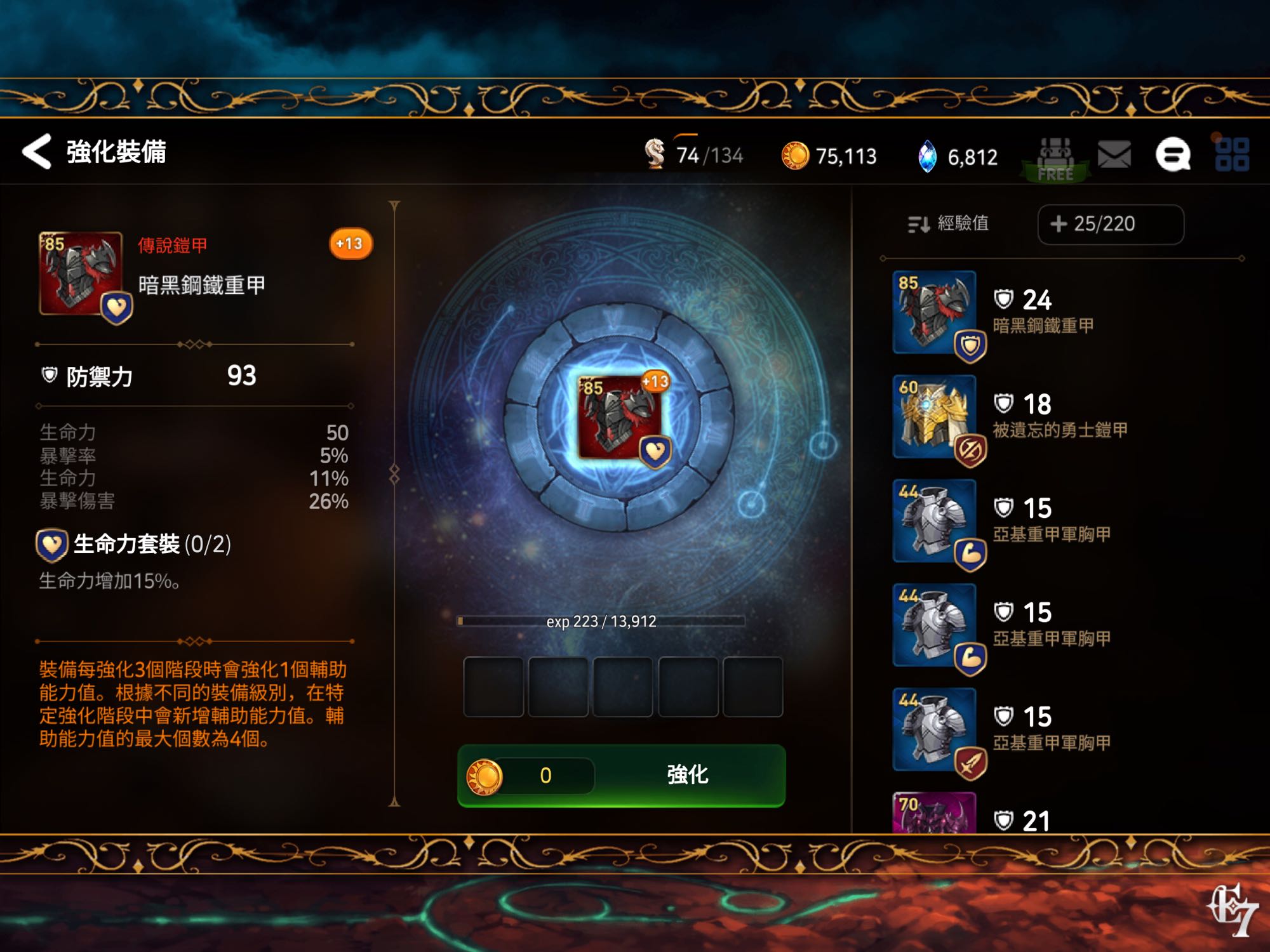Viewport: 1270px width, 952px height.
Task: Click the first empty material slot
Action: [x=493, y=687]
